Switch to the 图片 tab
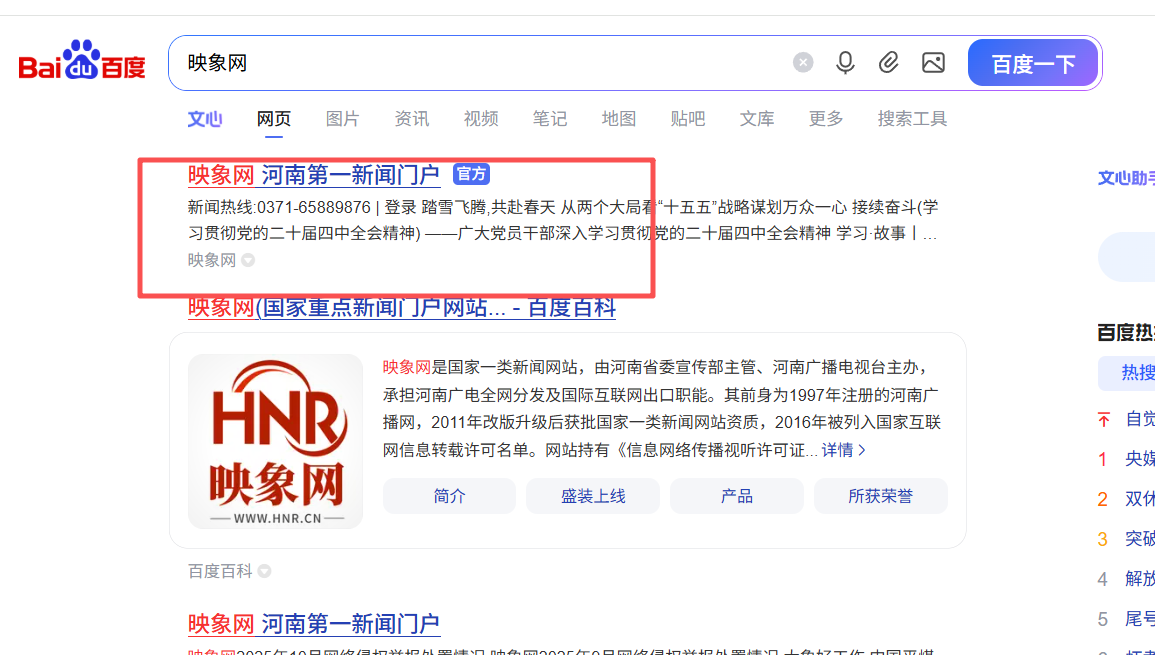 342,119
